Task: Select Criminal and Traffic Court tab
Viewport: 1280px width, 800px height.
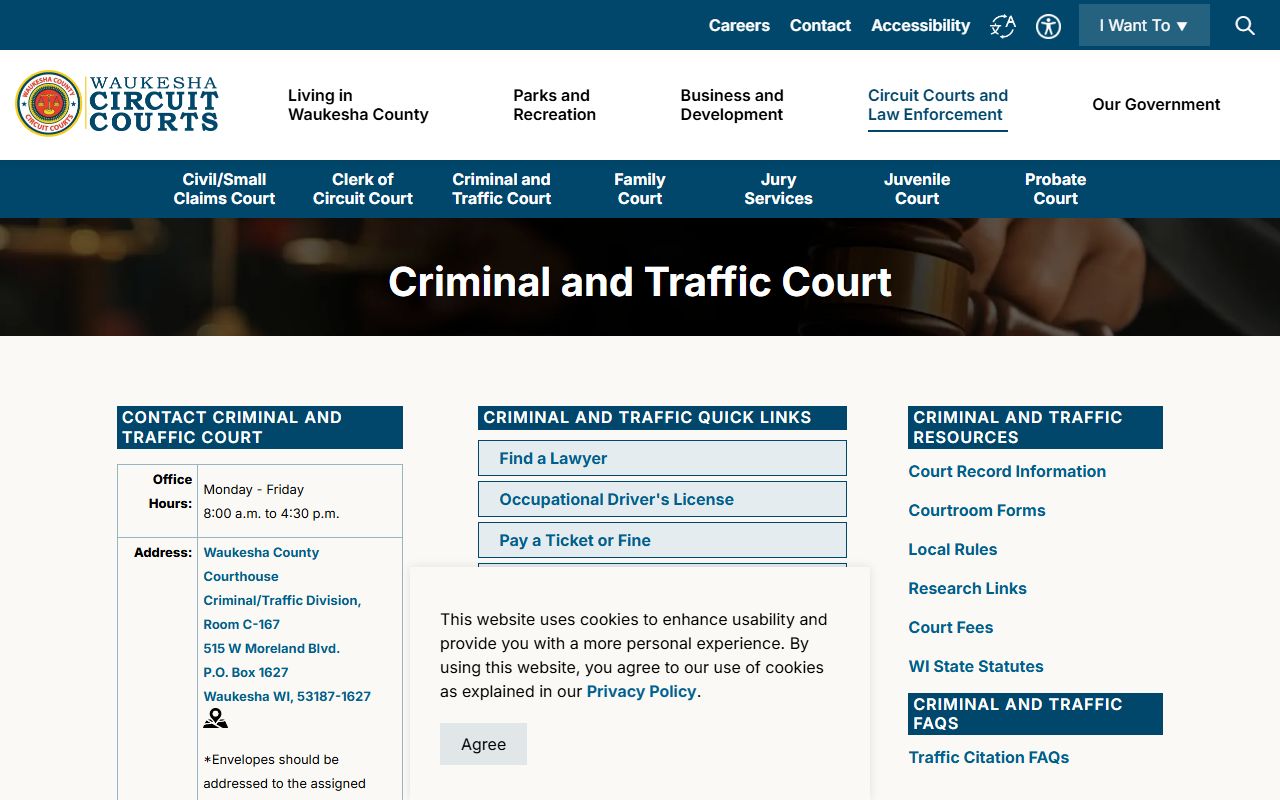Action: coord(501,189)
